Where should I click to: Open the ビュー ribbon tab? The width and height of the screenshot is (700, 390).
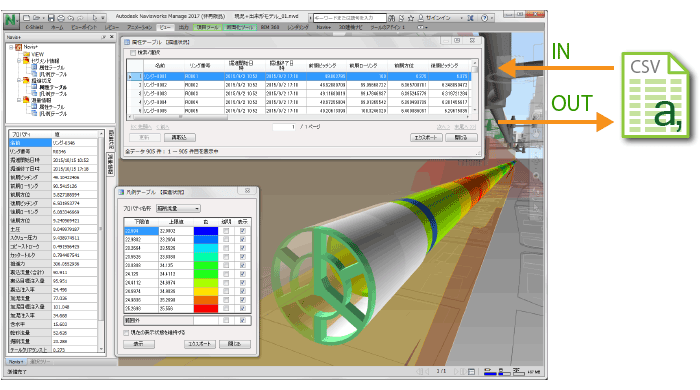pos(165,27)
